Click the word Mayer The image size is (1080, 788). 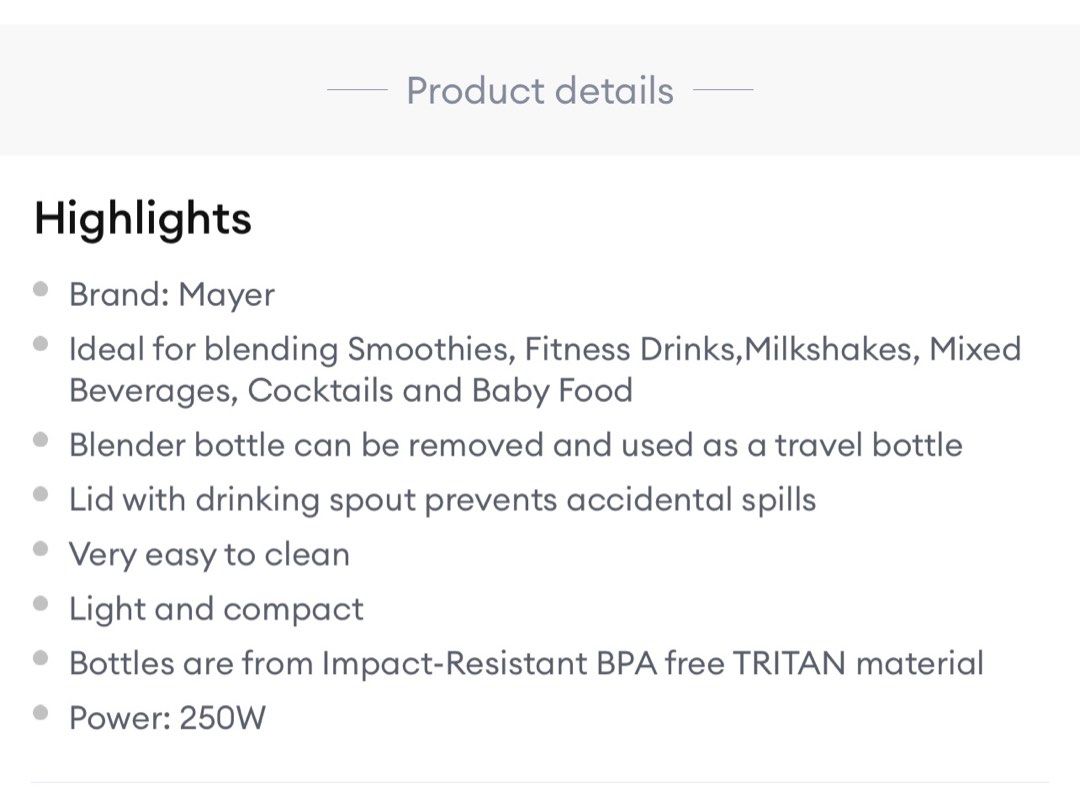226,295
